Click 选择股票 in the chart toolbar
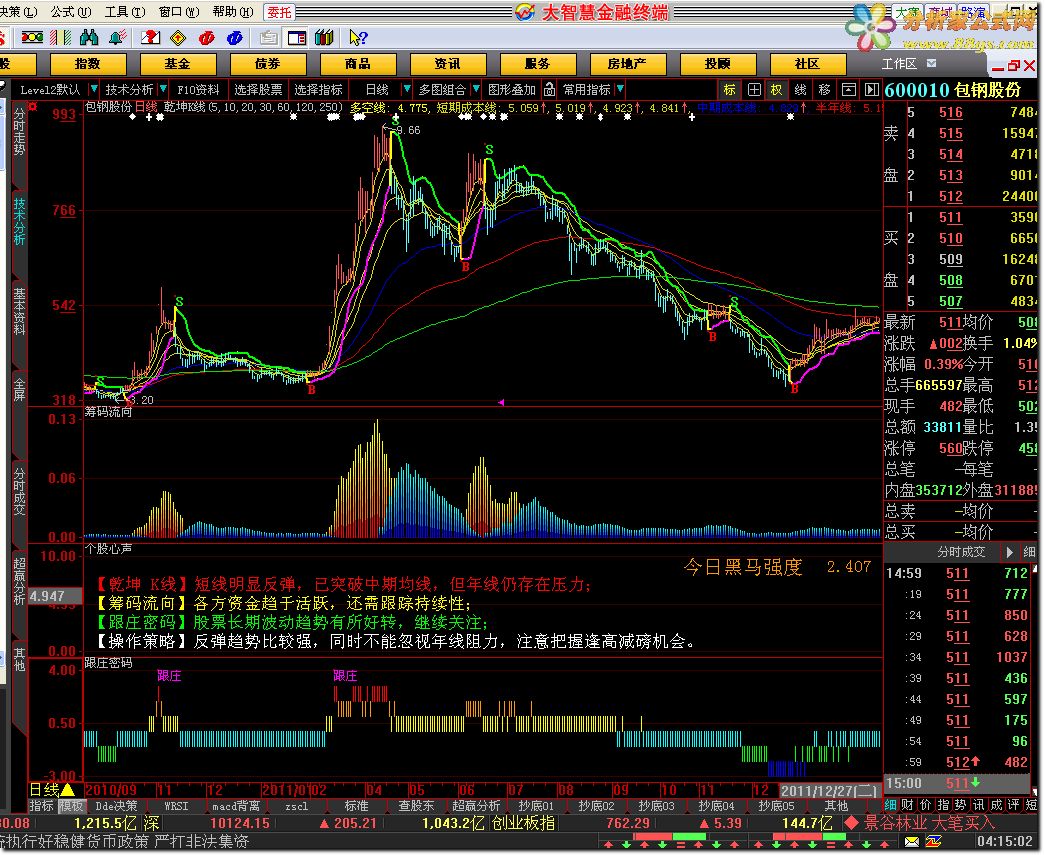 258,89
